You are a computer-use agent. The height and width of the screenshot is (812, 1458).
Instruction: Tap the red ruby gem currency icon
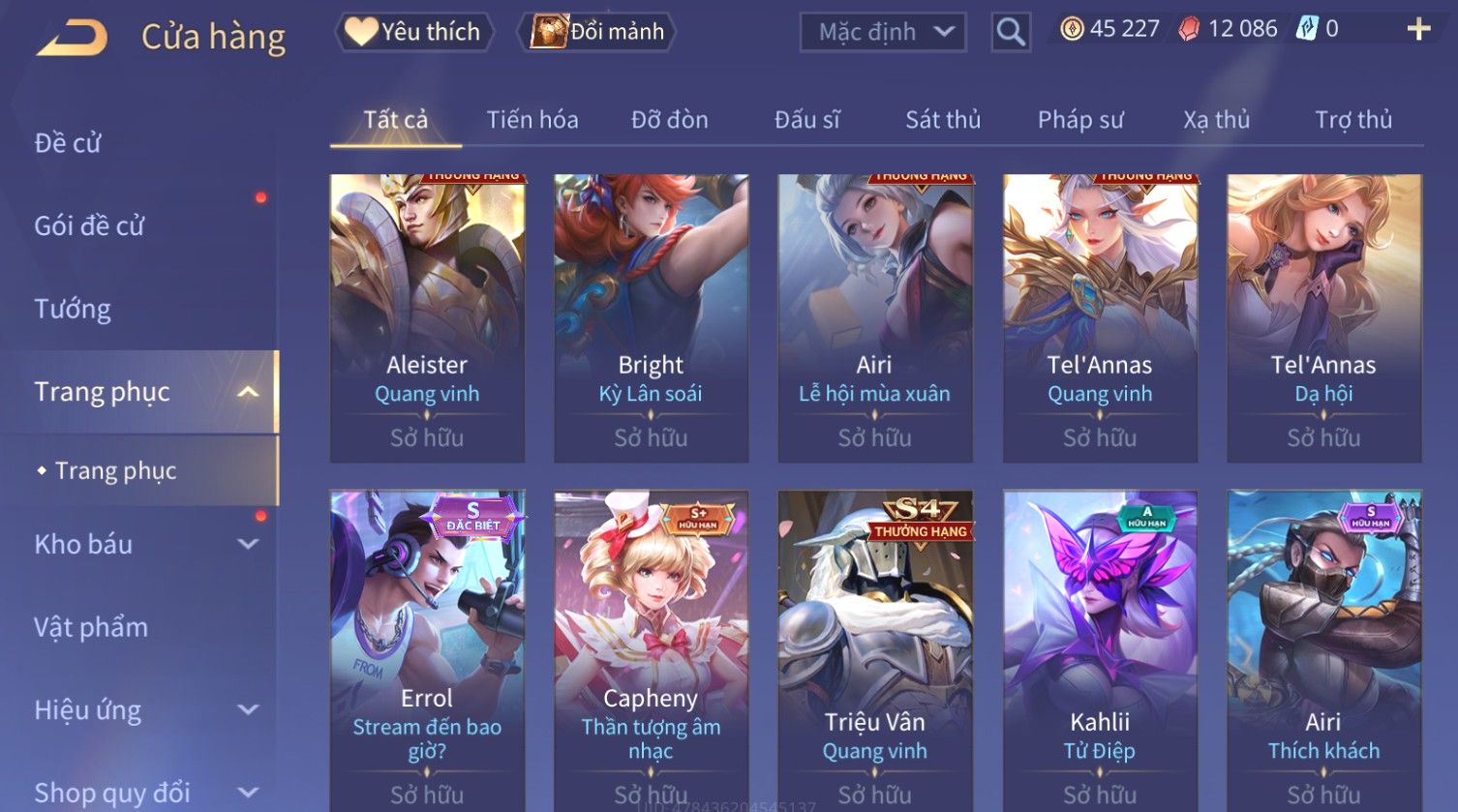(x=1189, y=29)
